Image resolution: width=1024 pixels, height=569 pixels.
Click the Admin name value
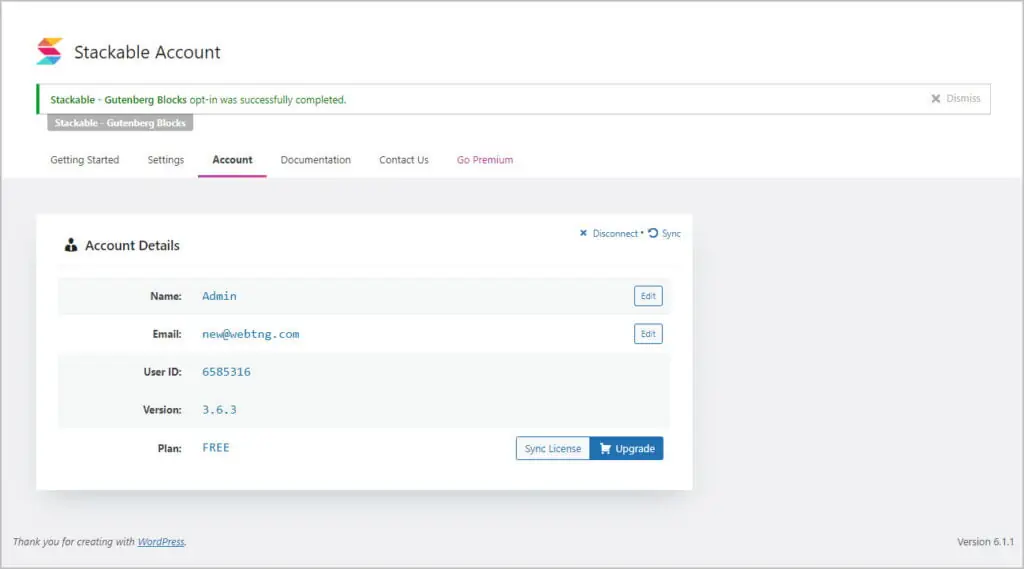pyautogui.click(x=219, y=296)
